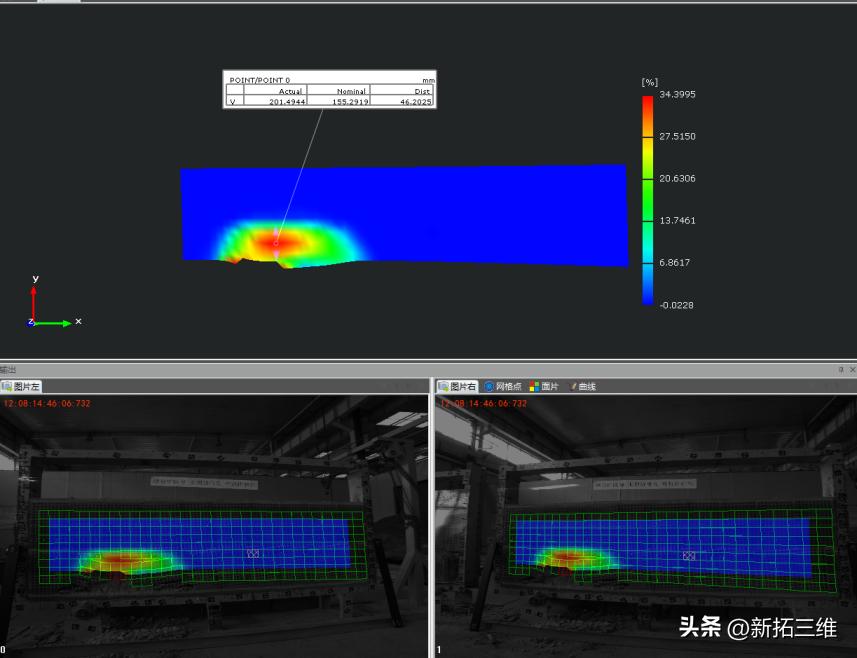Select the POINT 0 annotation marker on the model

pos(277,243)
